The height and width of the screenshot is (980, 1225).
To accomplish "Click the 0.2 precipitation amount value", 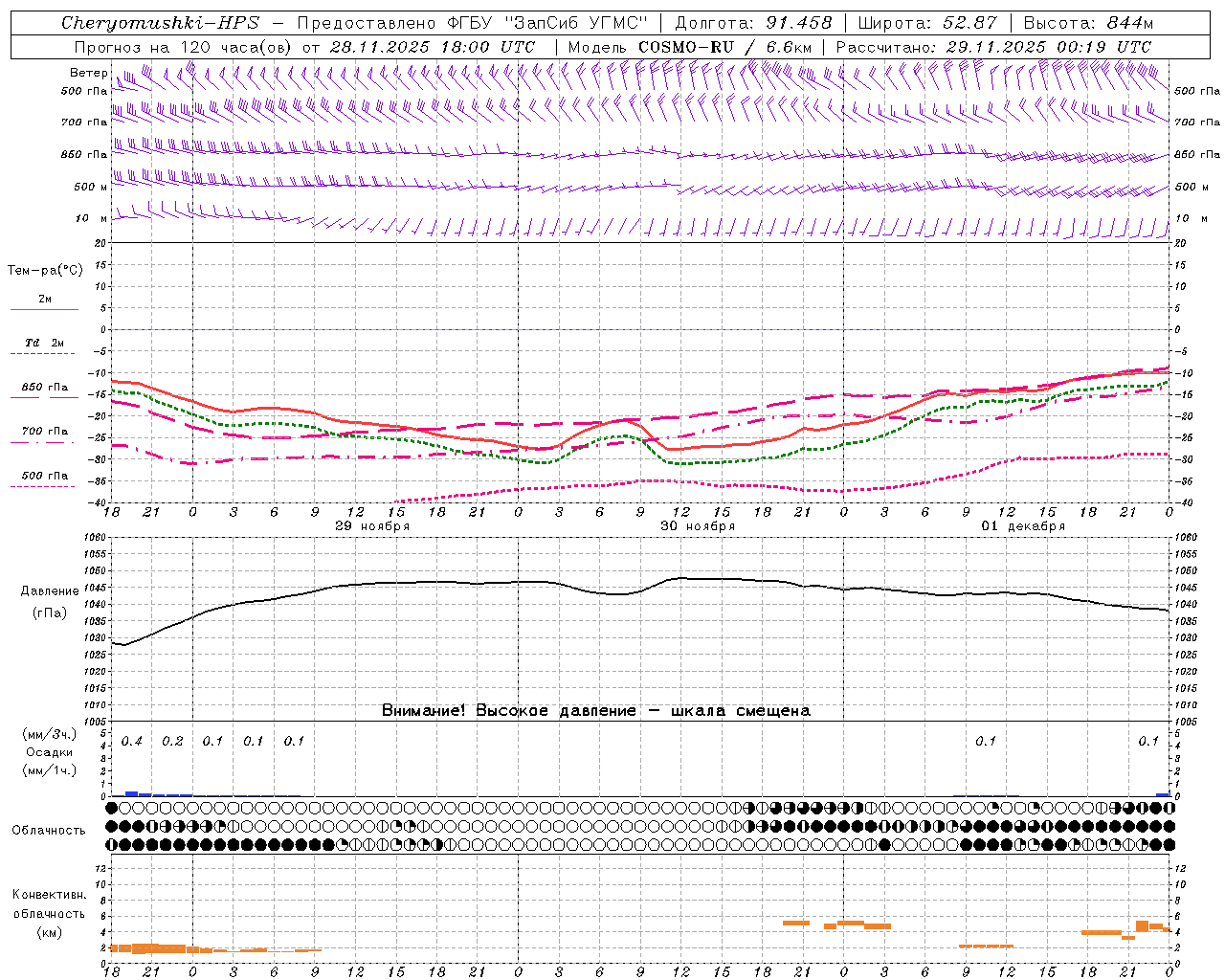I will (172, 742).
